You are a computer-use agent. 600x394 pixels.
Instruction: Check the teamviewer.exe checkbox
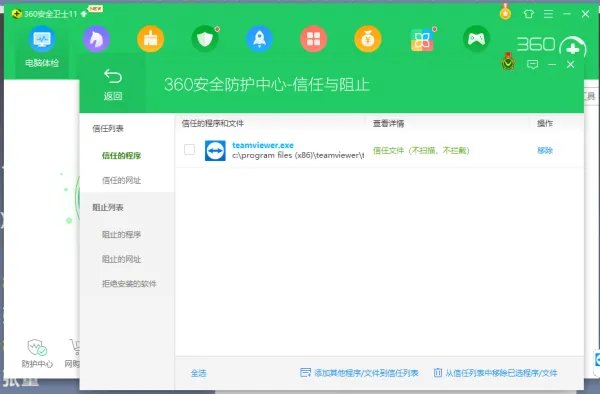(189, 149)
